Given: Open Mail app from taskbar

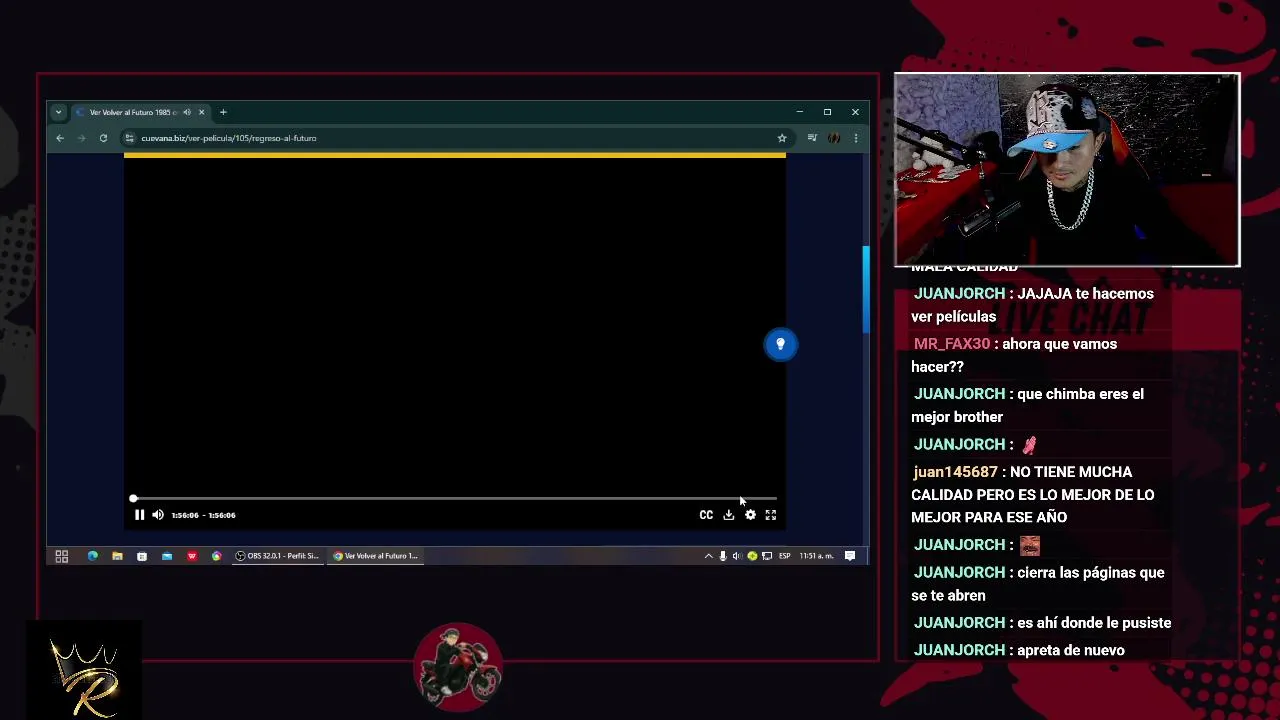Looking at the screenshot, I should click(167, 556).
